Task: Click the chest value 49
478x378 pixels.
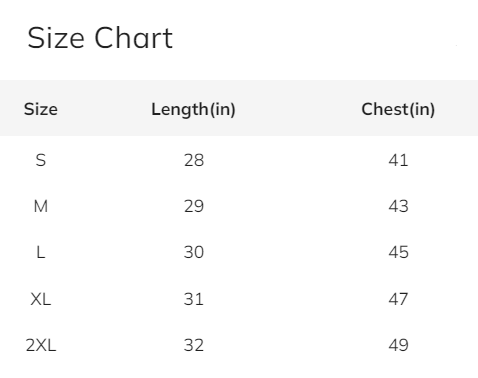Action: point(398,345)
